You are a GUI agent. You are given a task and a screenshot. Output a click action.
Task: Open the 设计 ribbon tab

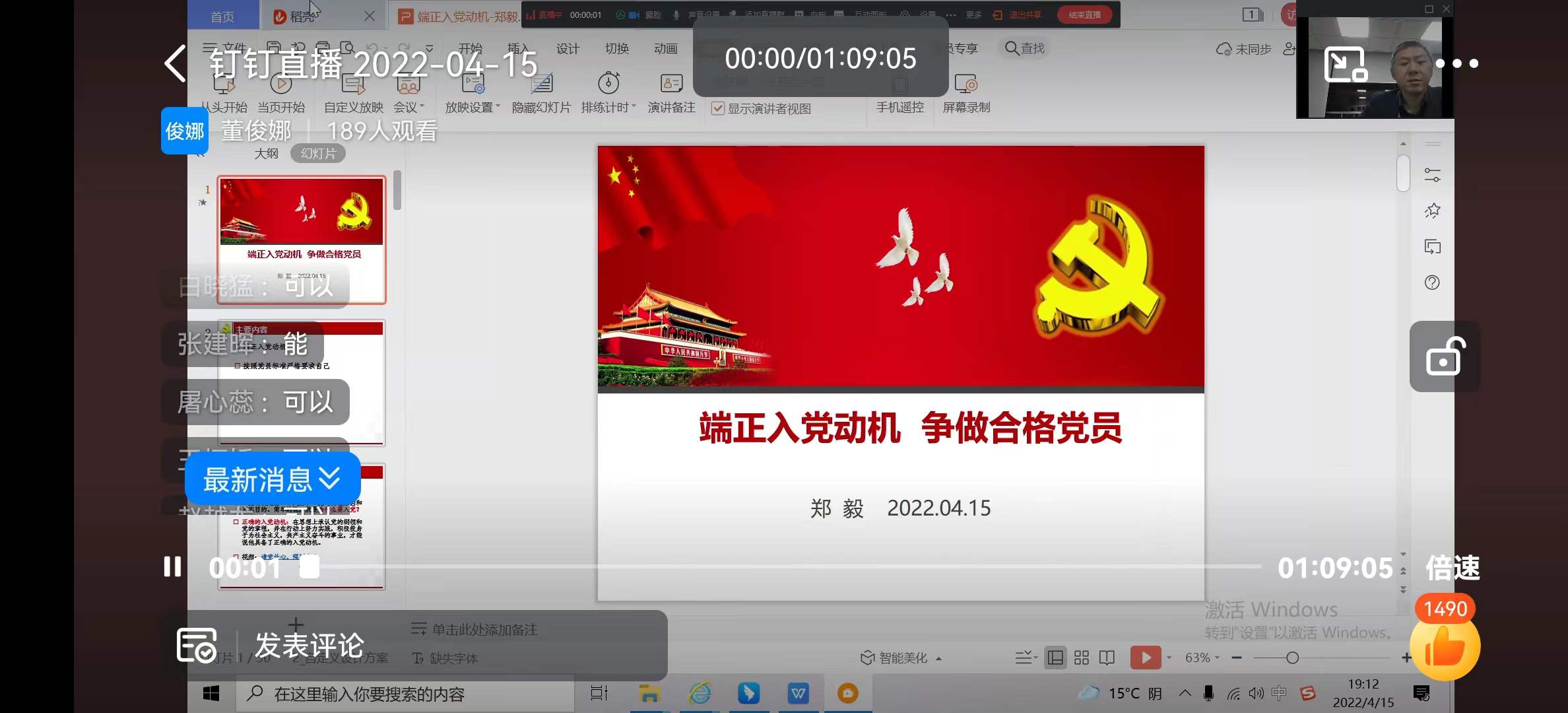[x=567, y=49]
